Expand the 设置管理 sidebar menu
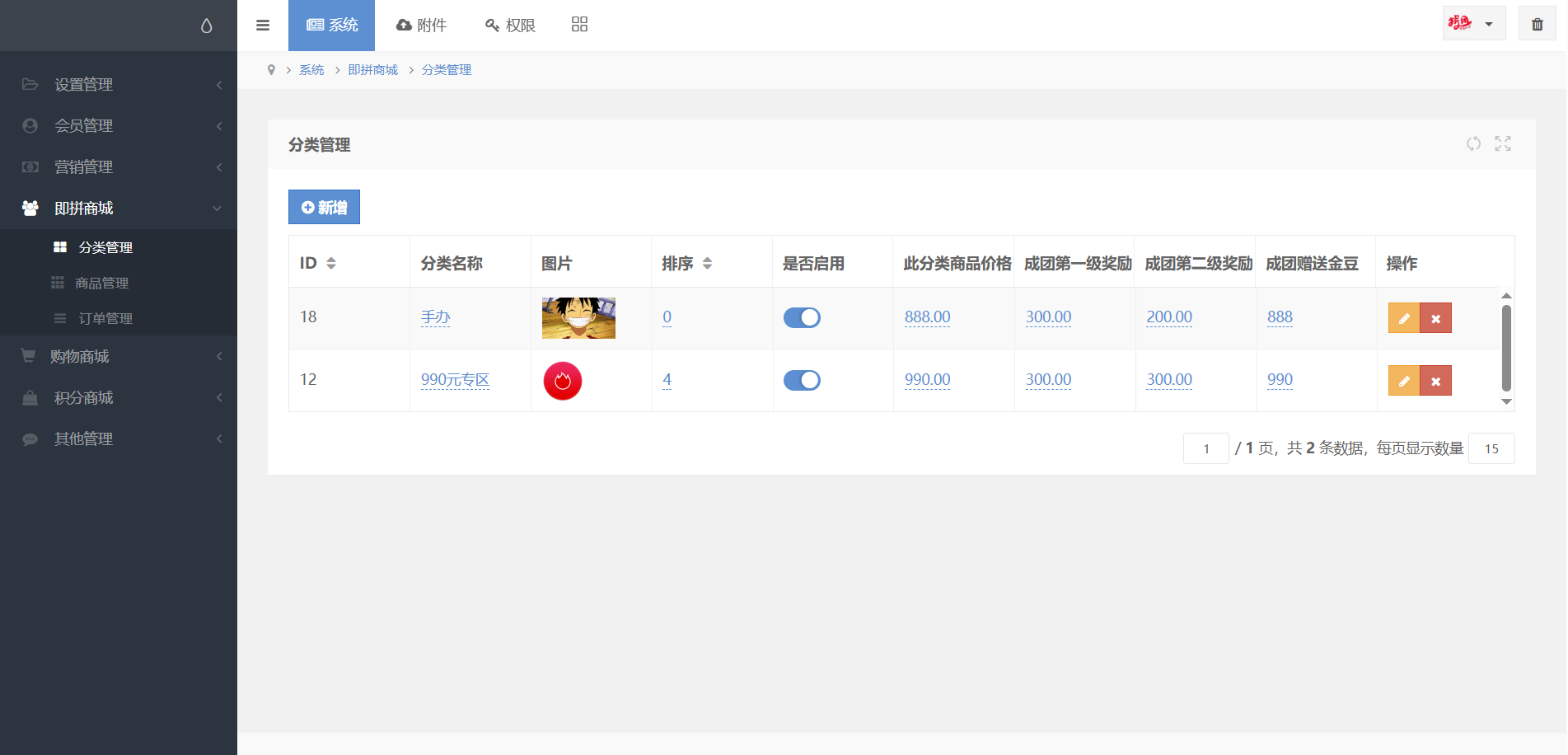1568x755 pixels. click(x=119, y=85)
